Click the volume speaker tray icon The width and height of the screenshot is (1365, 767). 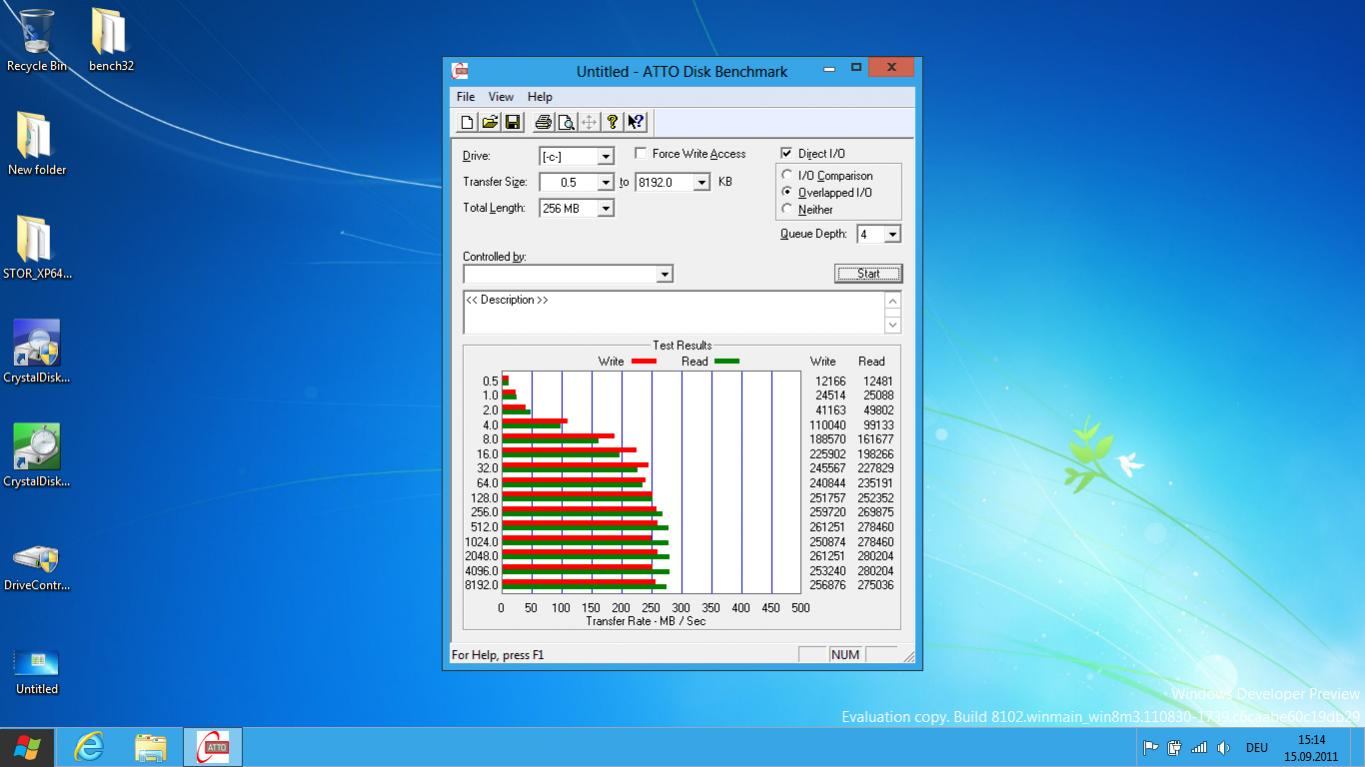tap(1223, 747)
